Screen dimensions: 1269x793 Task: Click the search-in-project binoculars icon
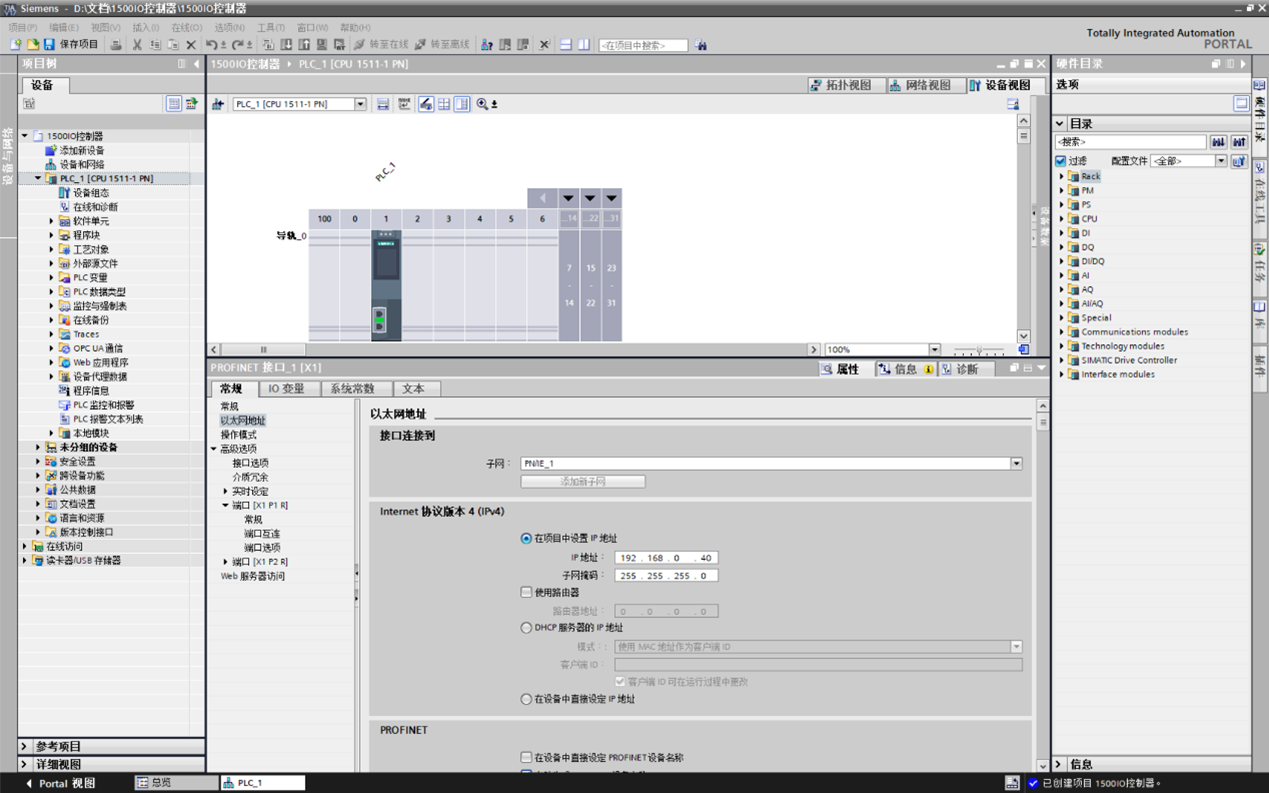(x=701, y=45)
